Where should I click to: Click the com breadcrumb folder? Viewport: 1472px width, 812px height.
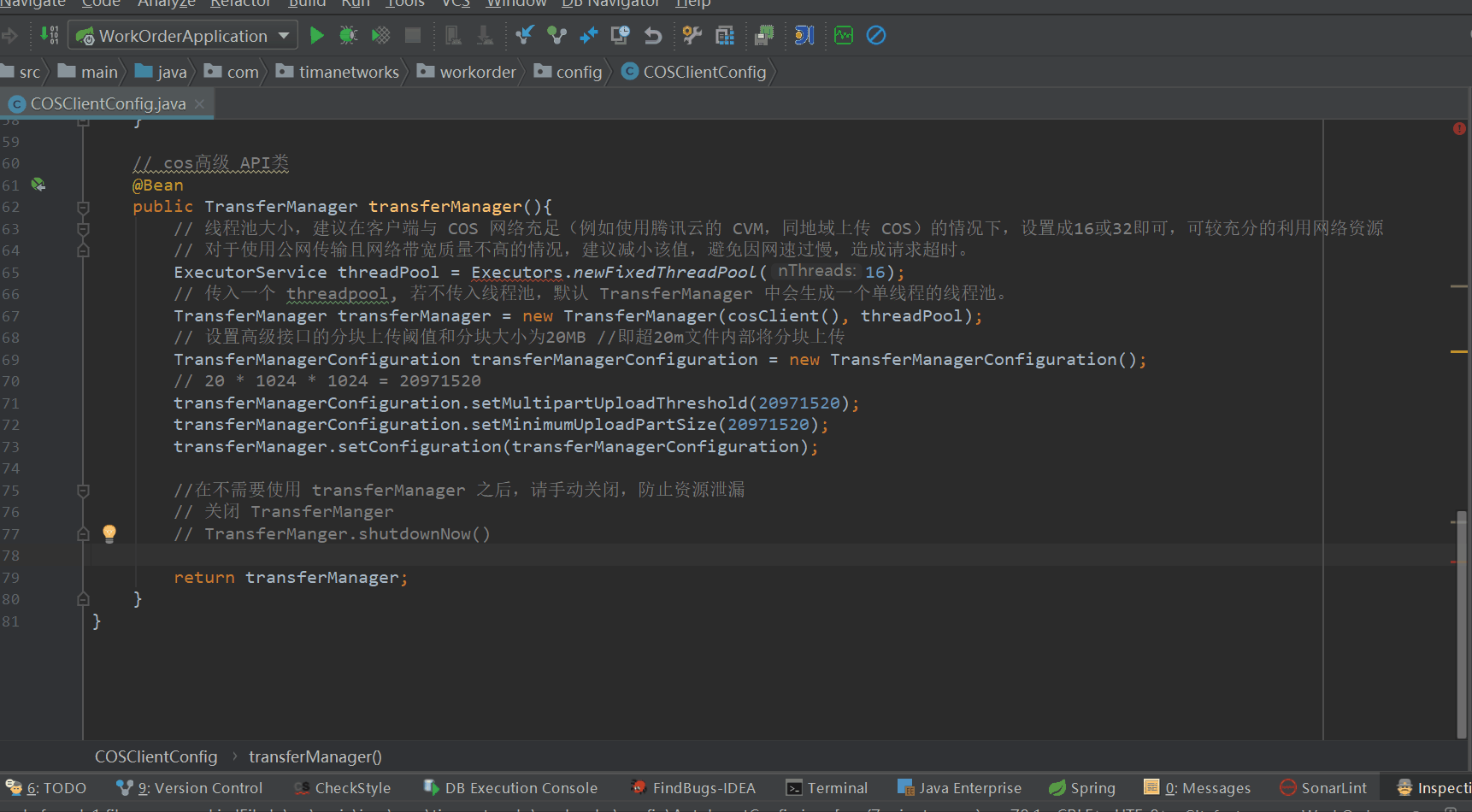click(x=232, y=72)
